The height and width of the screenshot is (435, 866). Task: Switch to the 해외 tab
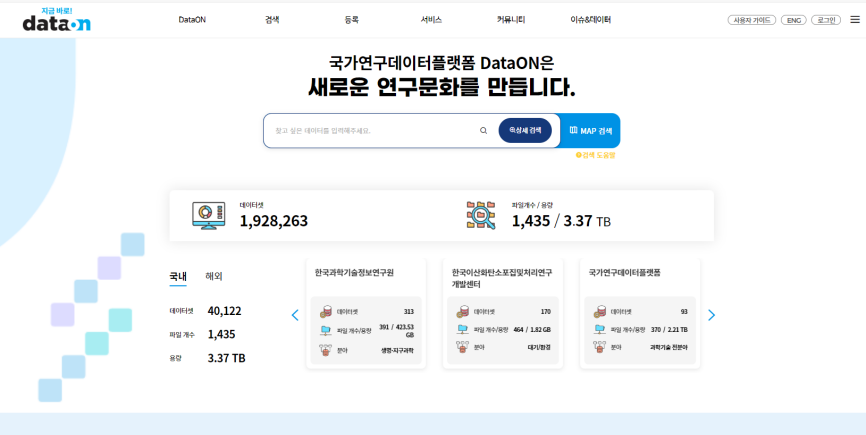214,277
